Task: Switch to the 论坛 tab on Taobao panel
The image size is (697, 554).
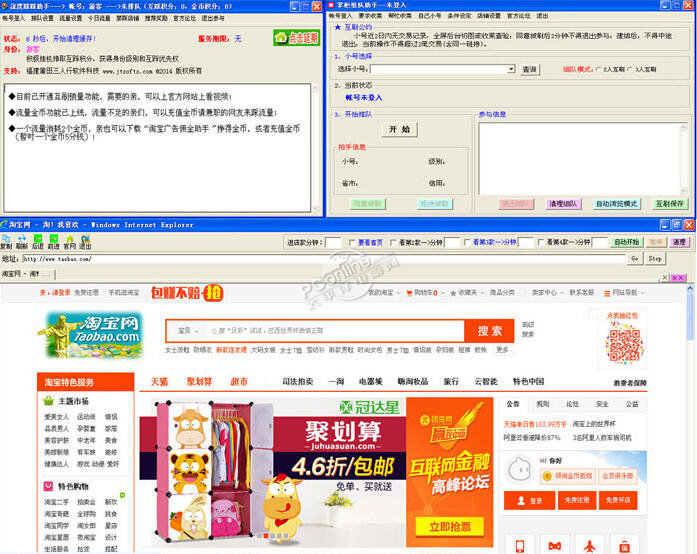Action: [573, 404]
